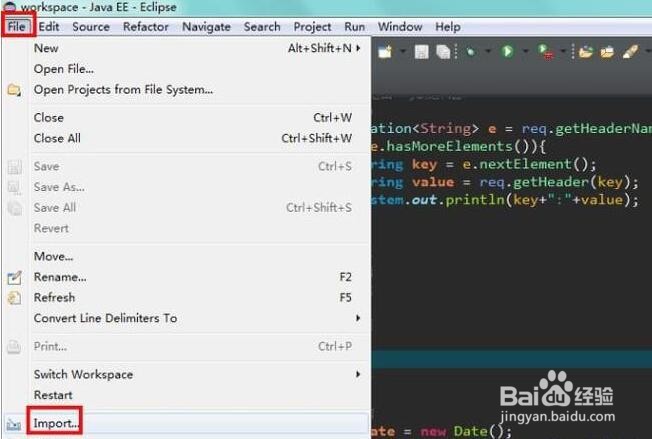Click e.nextElement() in the code editor
The width and height of the screenshot is (652, 439).
click(x=524, y=164)
